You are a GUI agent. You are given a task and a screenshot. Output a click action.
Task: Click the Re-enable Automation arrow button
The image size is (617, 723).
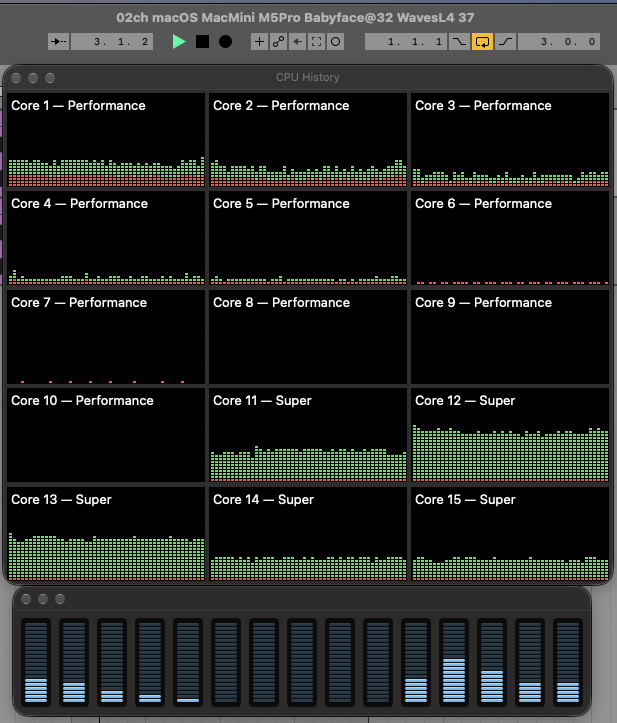click(297, 41)
